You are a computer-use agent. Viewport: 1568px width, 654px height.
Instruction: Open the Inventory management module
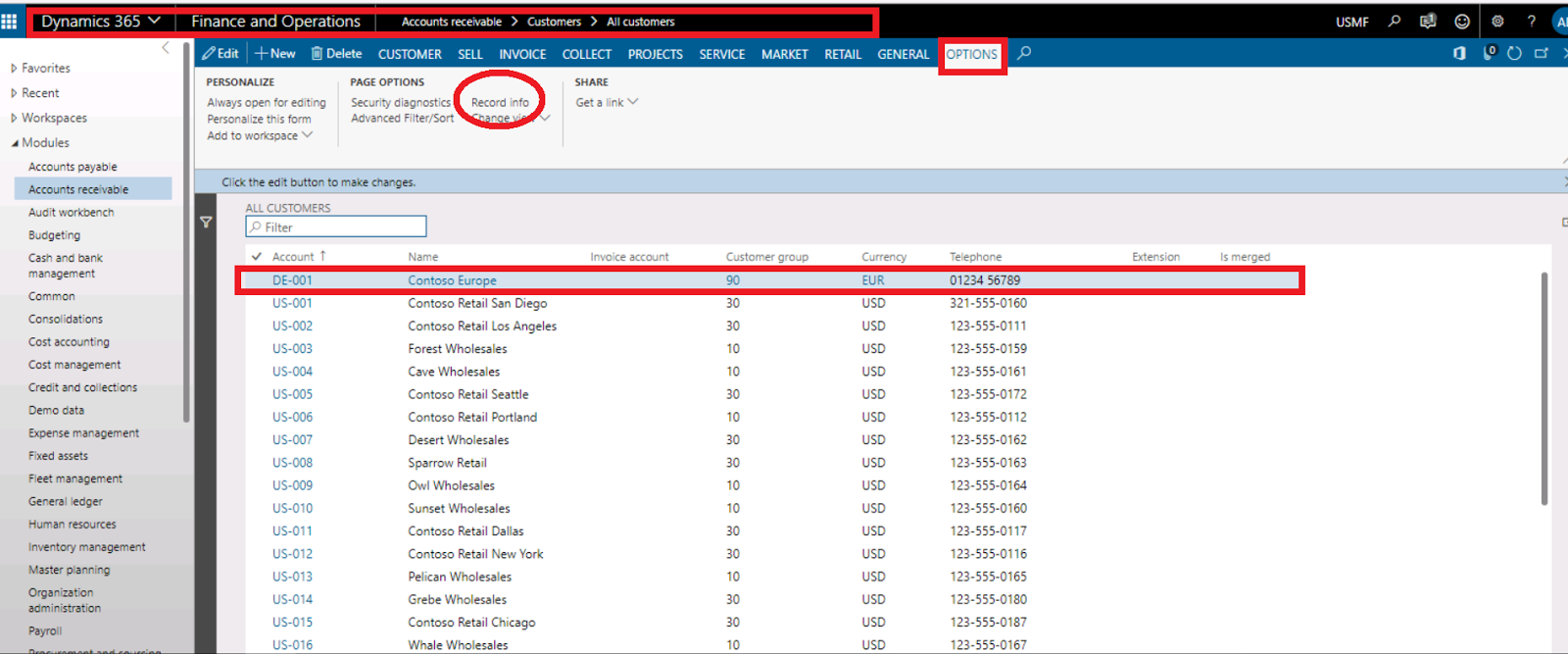pyautogui.click(x=86, y=547)
